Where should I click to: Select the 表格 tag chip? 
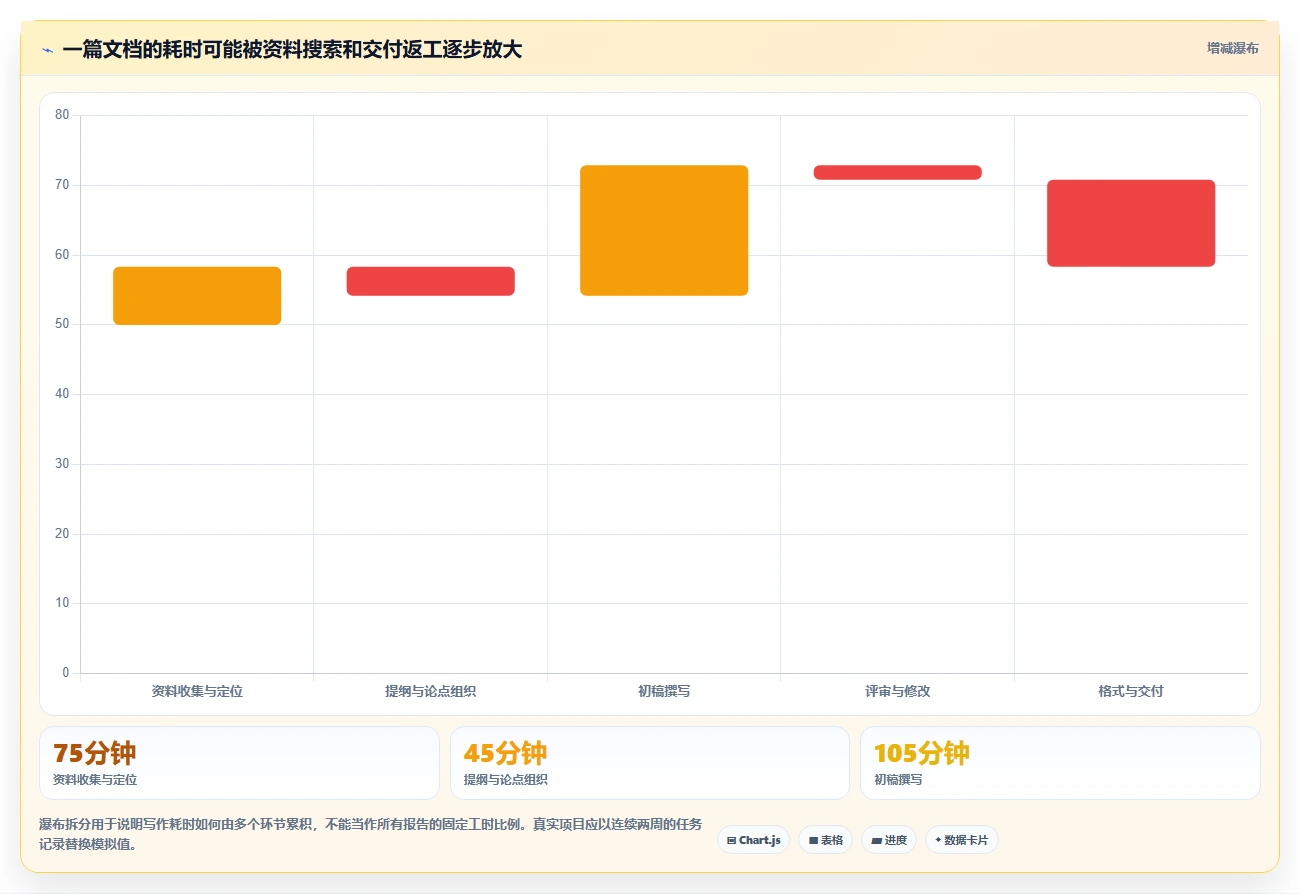click(x=825, y=840)
